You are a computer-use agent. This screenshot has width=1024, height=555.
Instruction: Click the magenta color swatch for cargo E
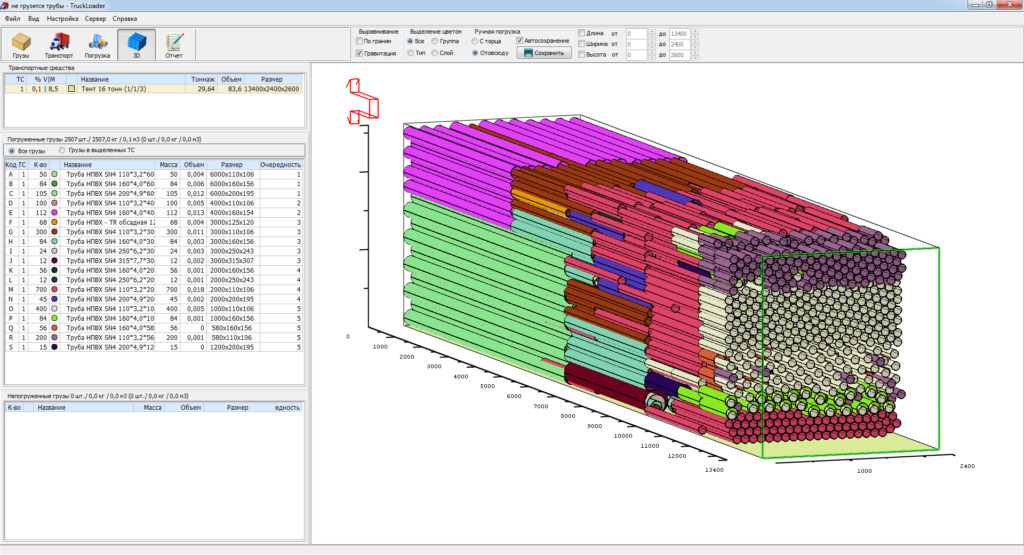tap(55, 212)
